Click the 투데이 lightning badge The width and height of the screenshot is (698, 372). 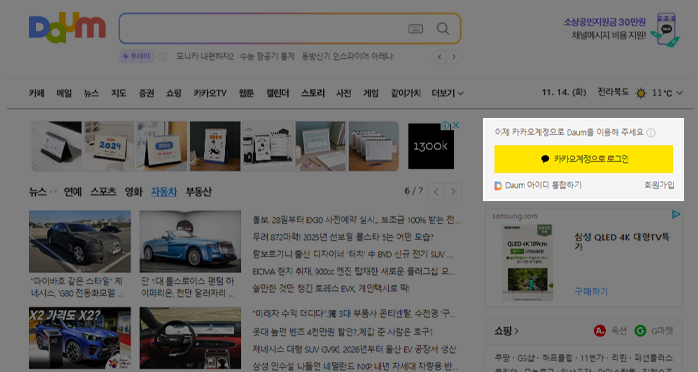click(136, 57)
